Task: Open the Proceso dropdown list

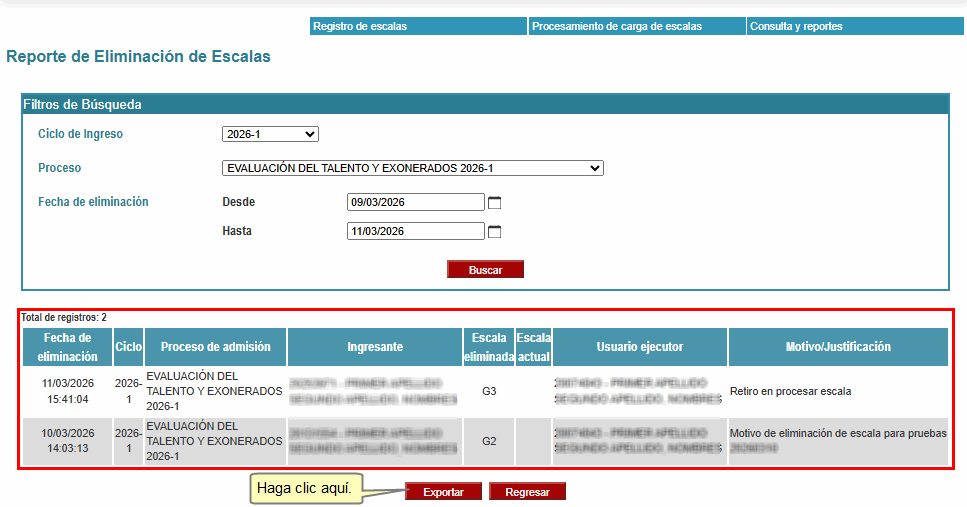Action: 412,168
